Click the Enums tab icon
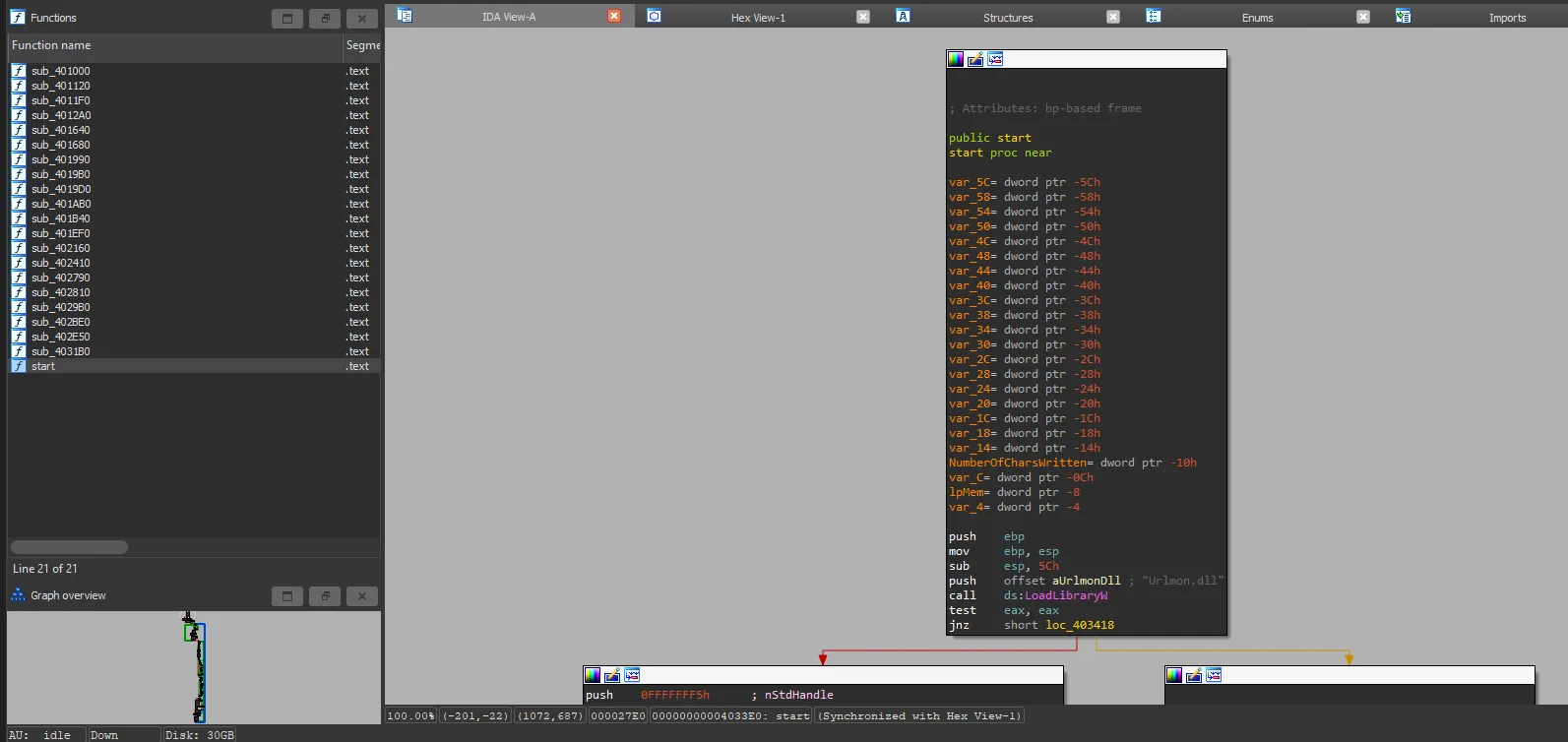 tap(1154, 16)
